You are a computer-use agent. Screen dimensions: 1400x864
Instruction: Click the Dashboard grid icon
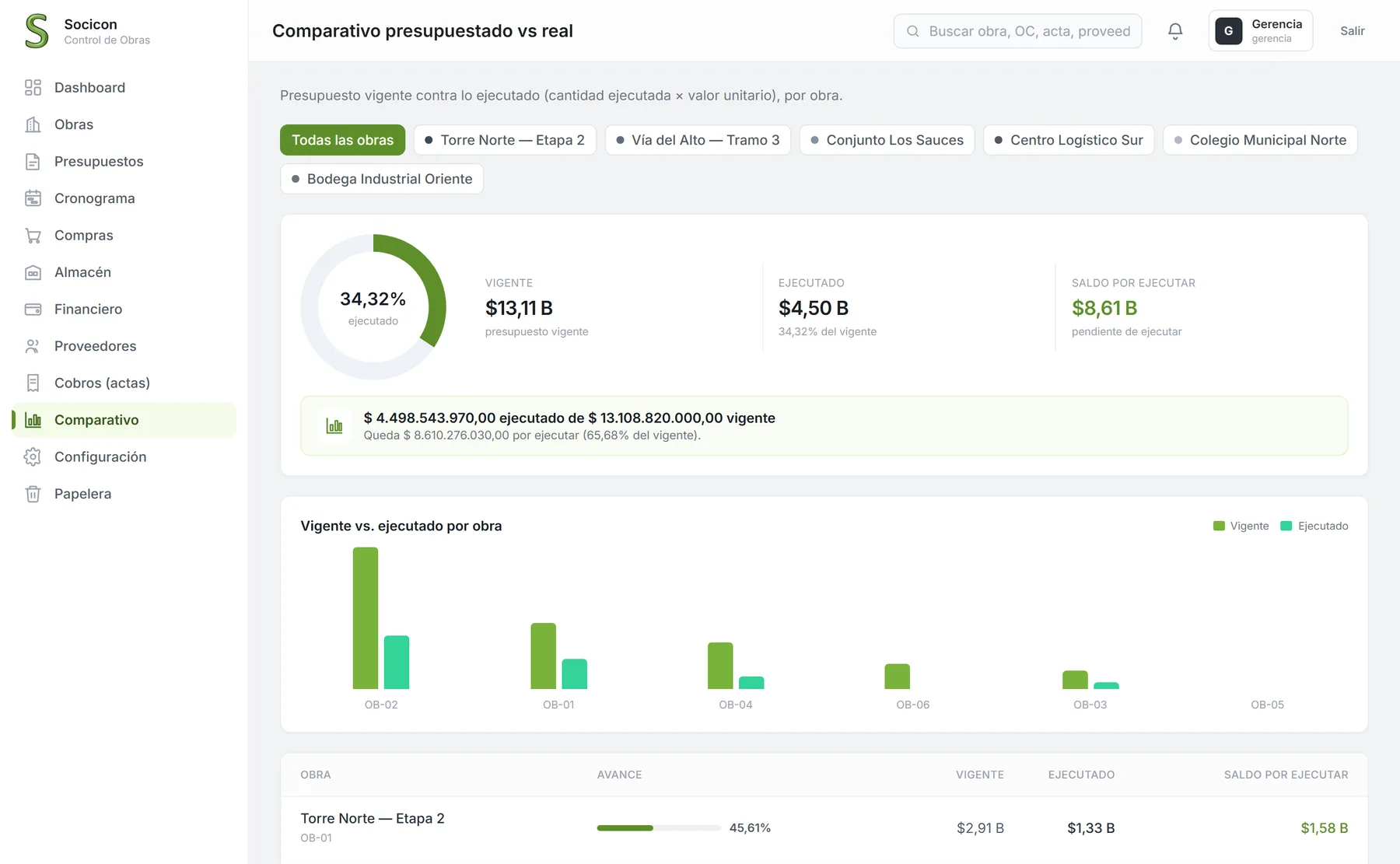(33, 88)
